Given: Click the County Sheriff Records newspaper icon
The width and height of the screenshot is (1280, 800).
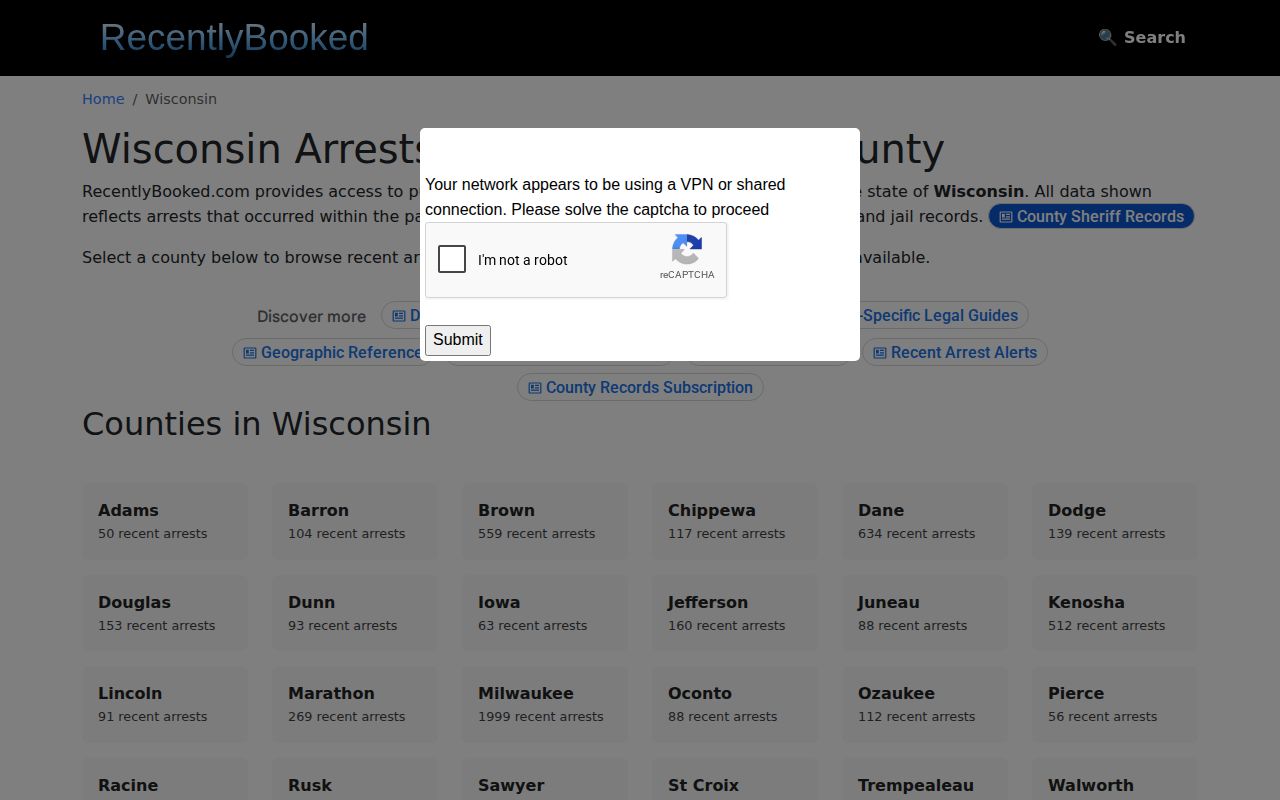Looking at the screenshot, I should (1006, 217).
